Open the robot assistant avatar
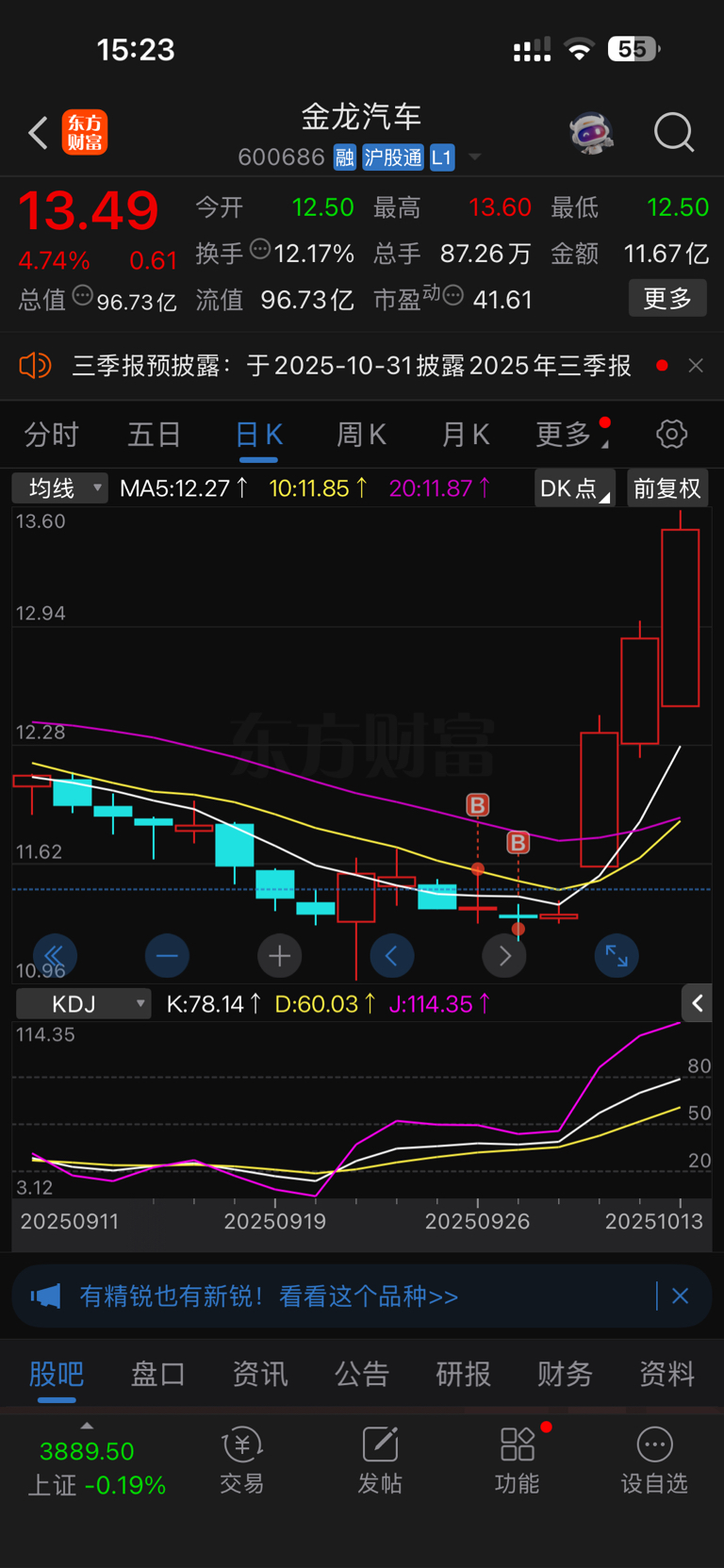 click(x=591, y=133)
